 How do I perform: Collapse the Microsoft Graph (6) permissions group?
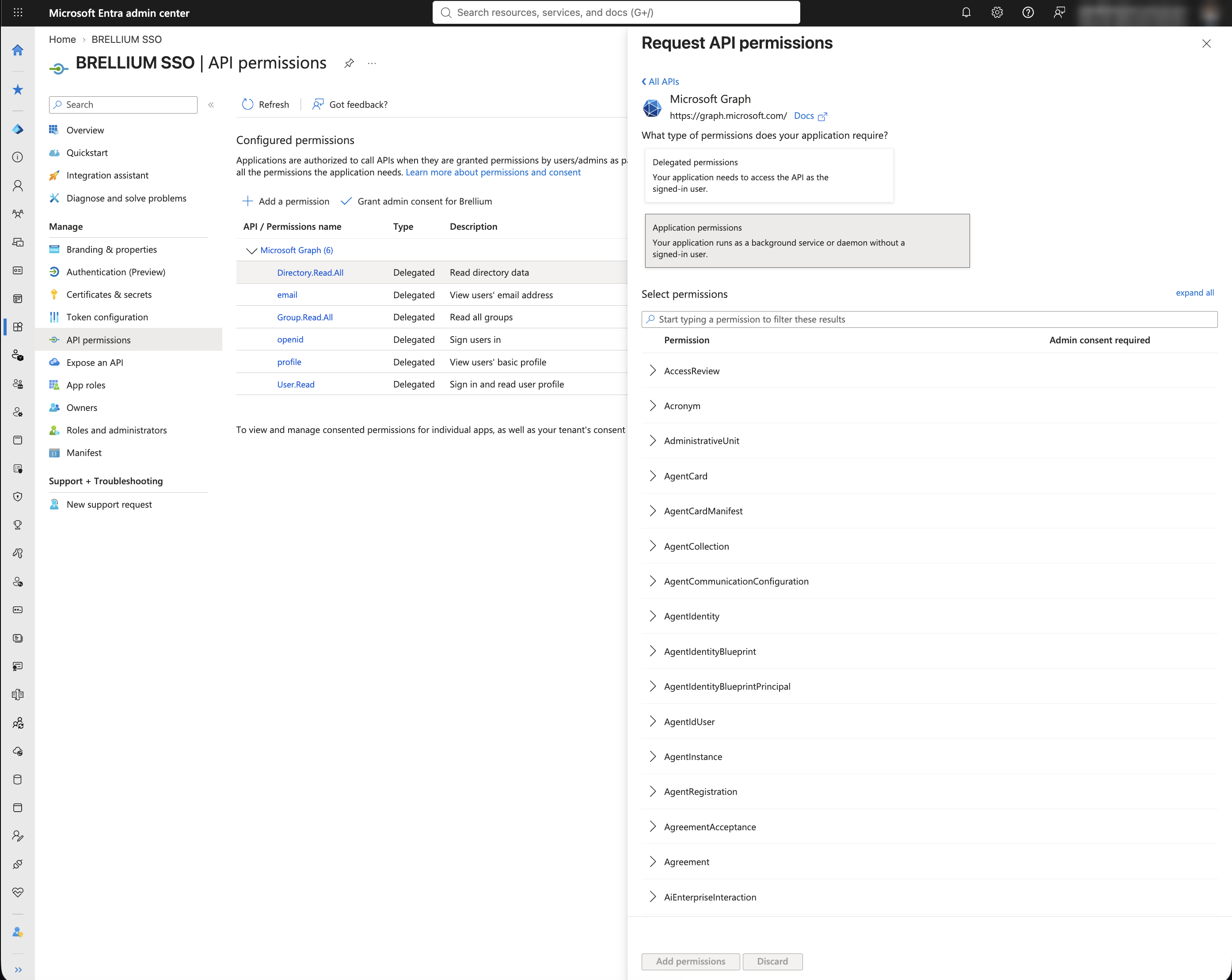pyautogui.click(x=251, y=250)
